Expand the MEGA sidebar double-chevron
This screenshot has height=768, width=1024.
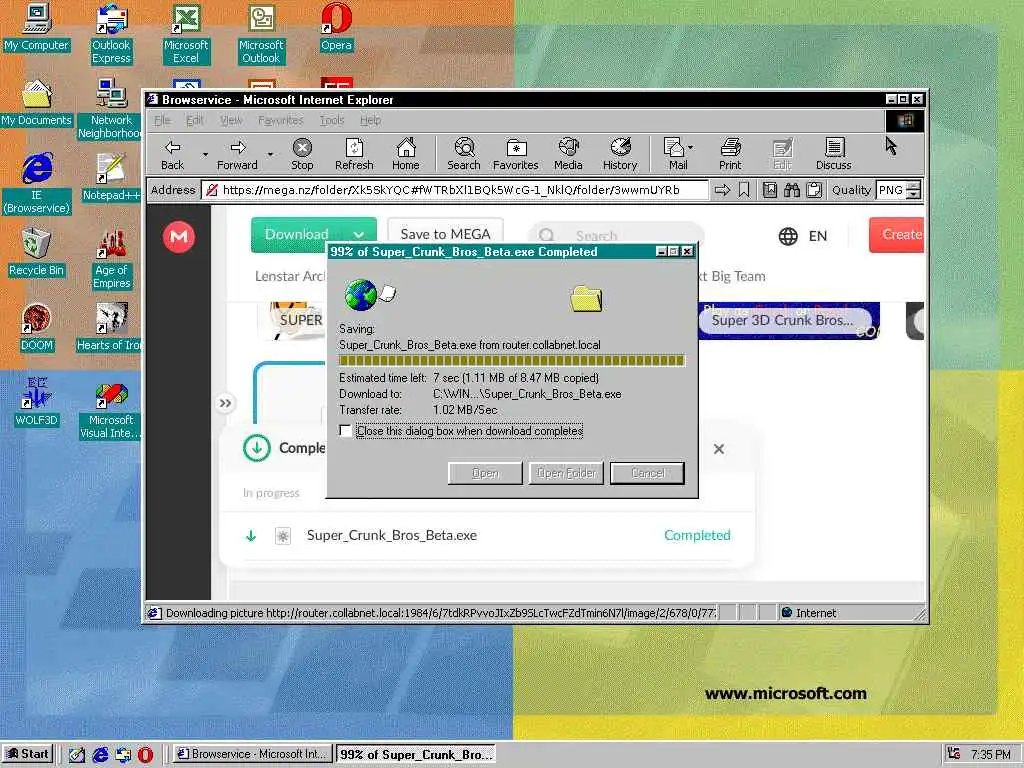click(225, 403)
